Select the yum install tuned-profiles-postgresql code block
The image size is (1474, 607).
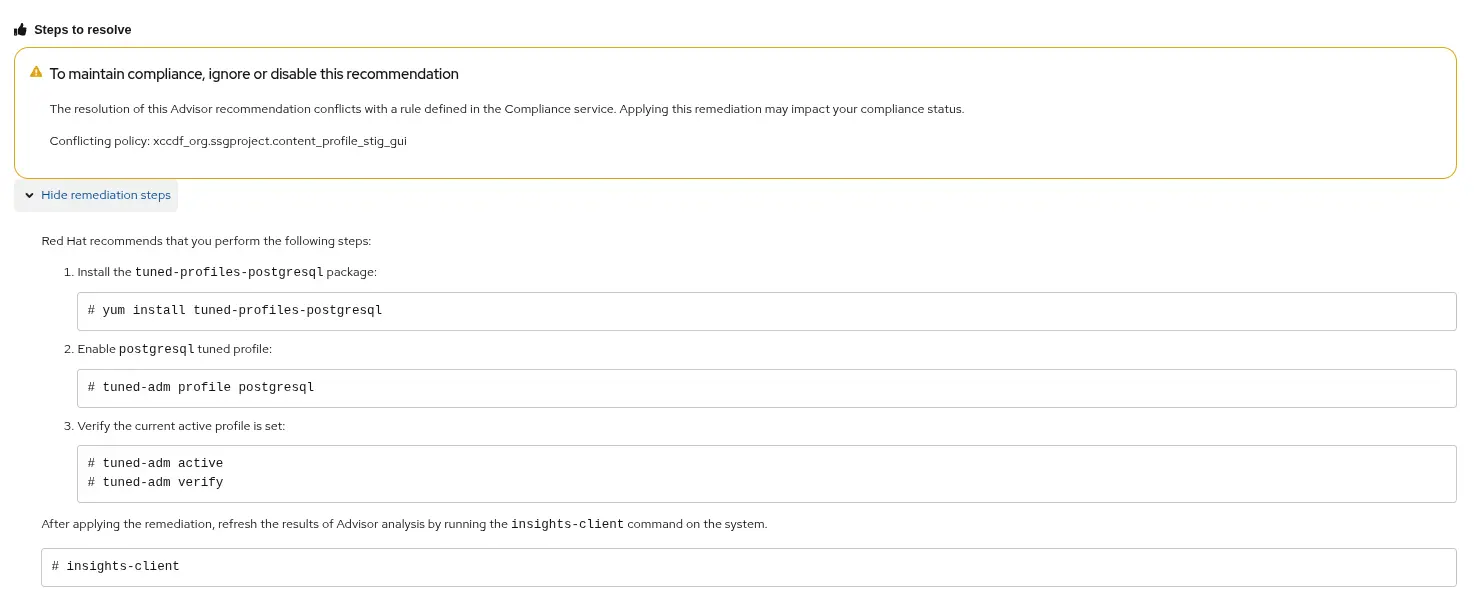tap(766, 311)
